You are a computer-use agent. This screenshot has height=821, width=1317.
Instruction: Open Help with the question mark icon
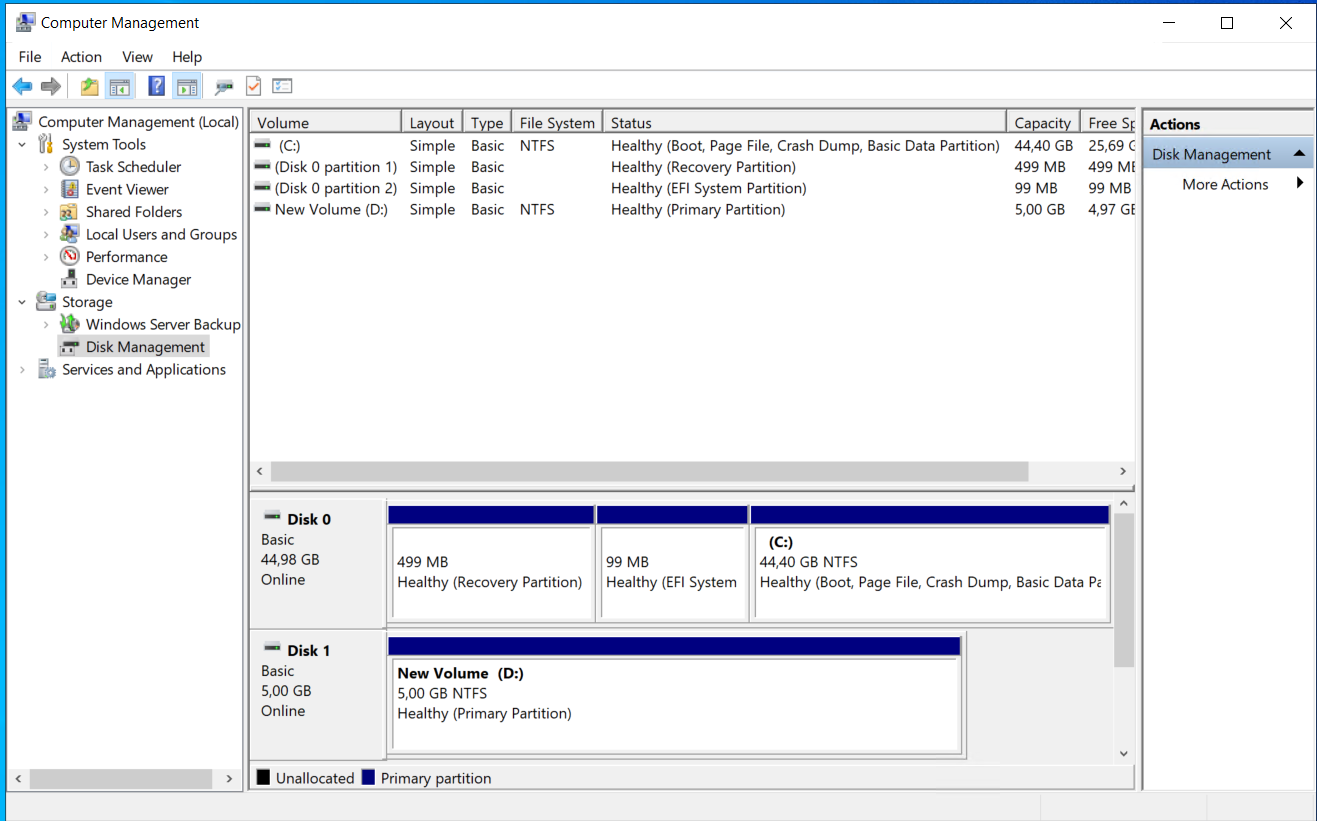click(x=157, y=87)
